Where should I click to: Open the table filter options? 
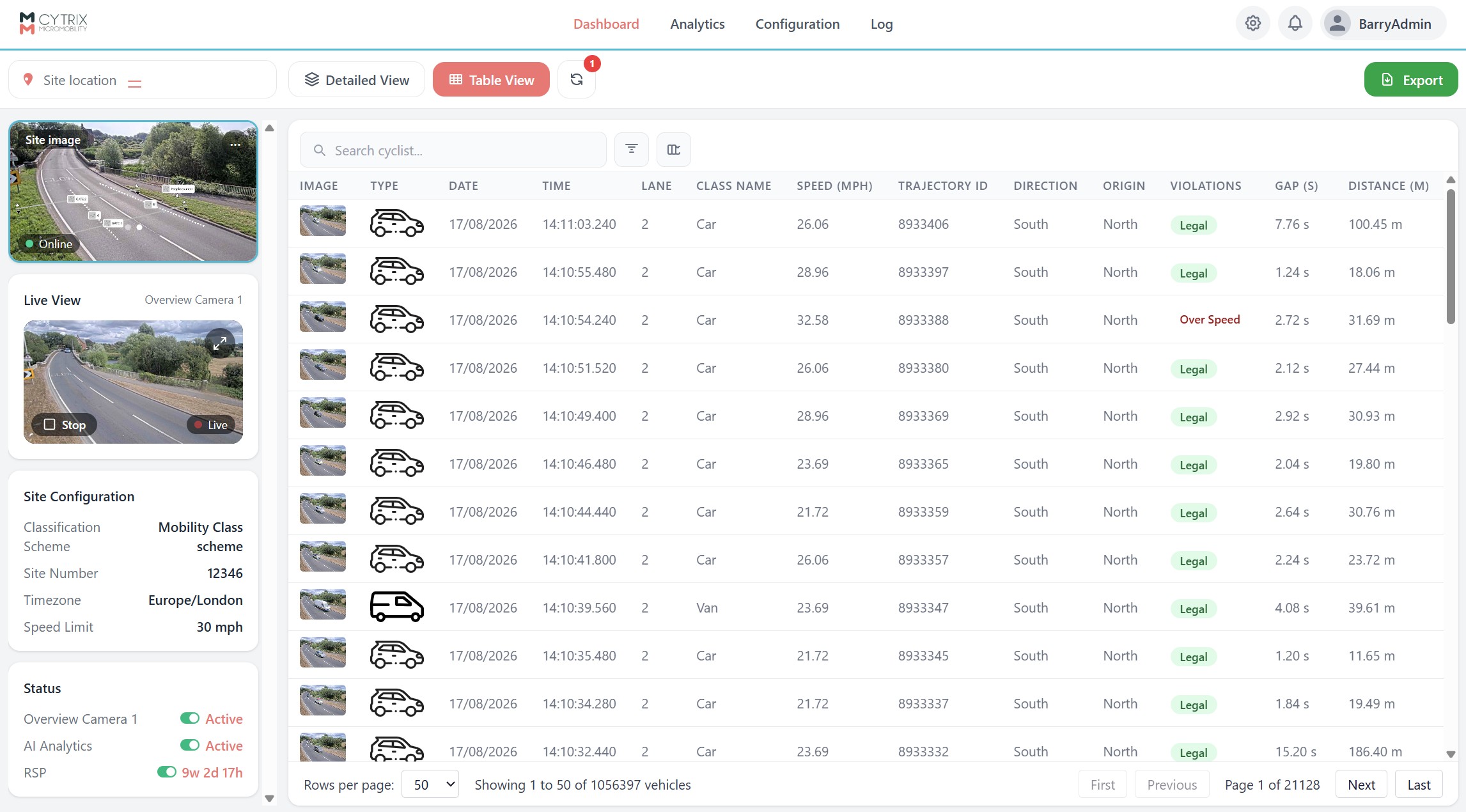coord(632,149)
